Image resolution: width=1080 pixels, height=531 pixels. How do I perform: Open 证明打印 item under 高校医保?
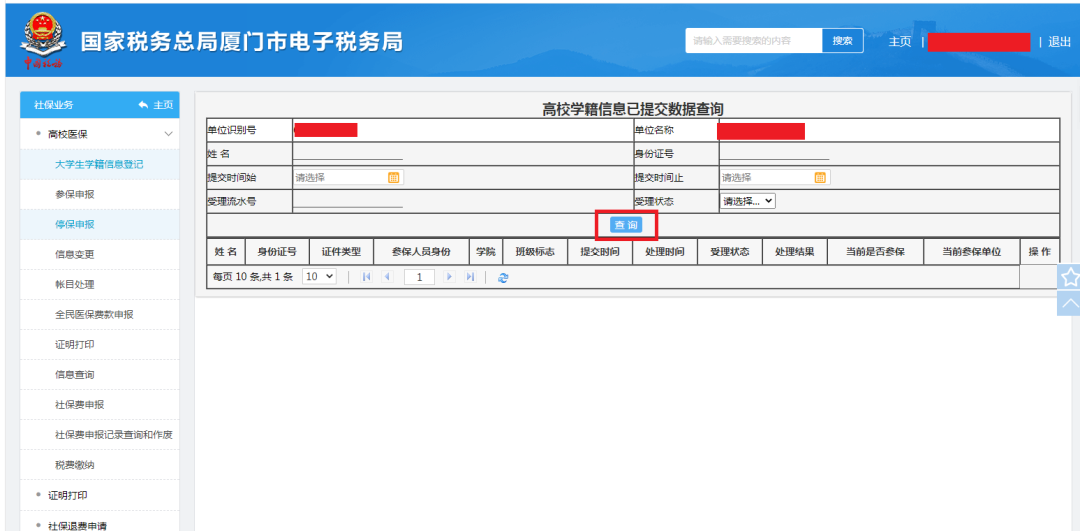click(x=99, y=344)
